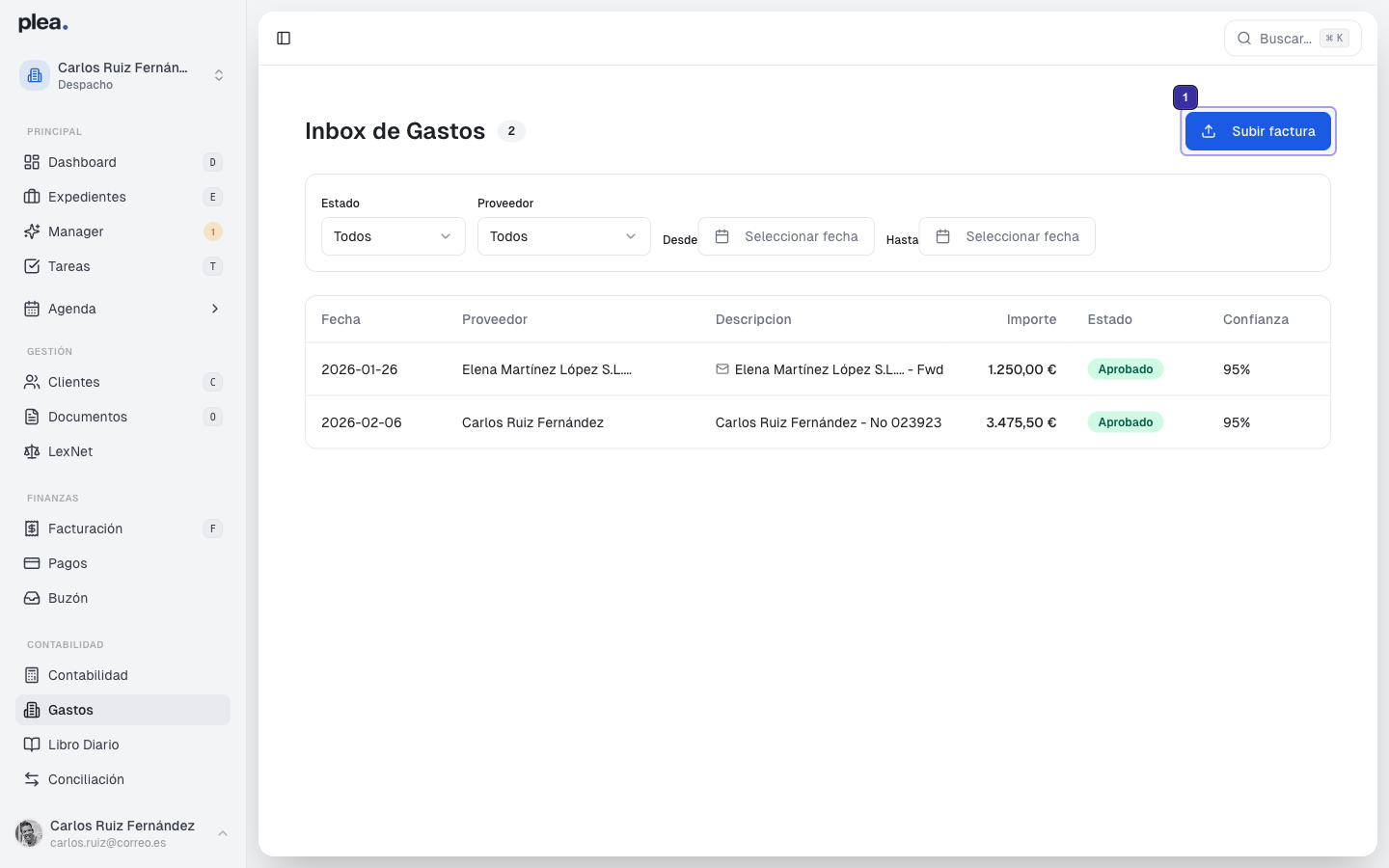Click the Confianza column header
This screenshot has height=868, width=1389.
(1256, 319)
